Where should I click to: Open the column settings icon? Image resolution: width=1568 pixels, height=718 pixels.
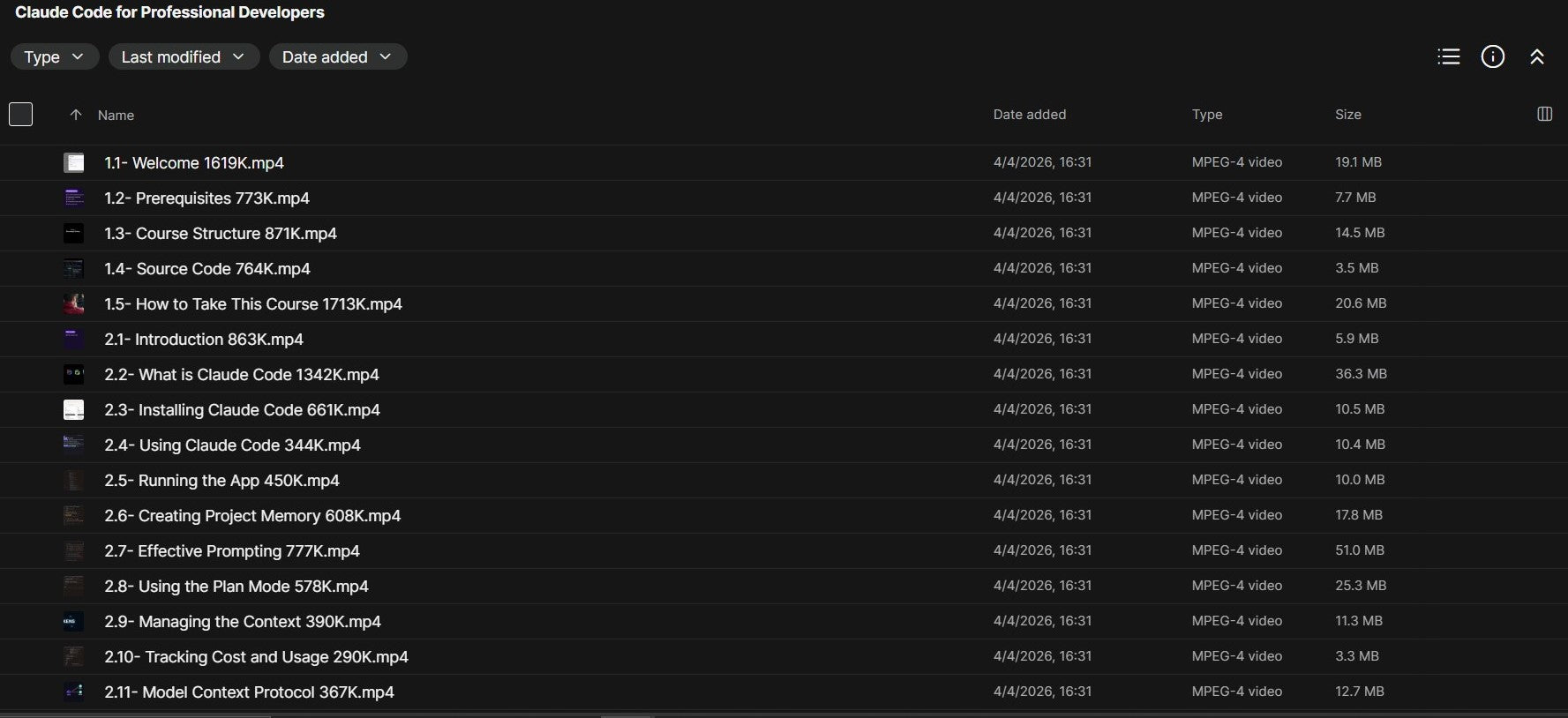(x=1544, y=114)
